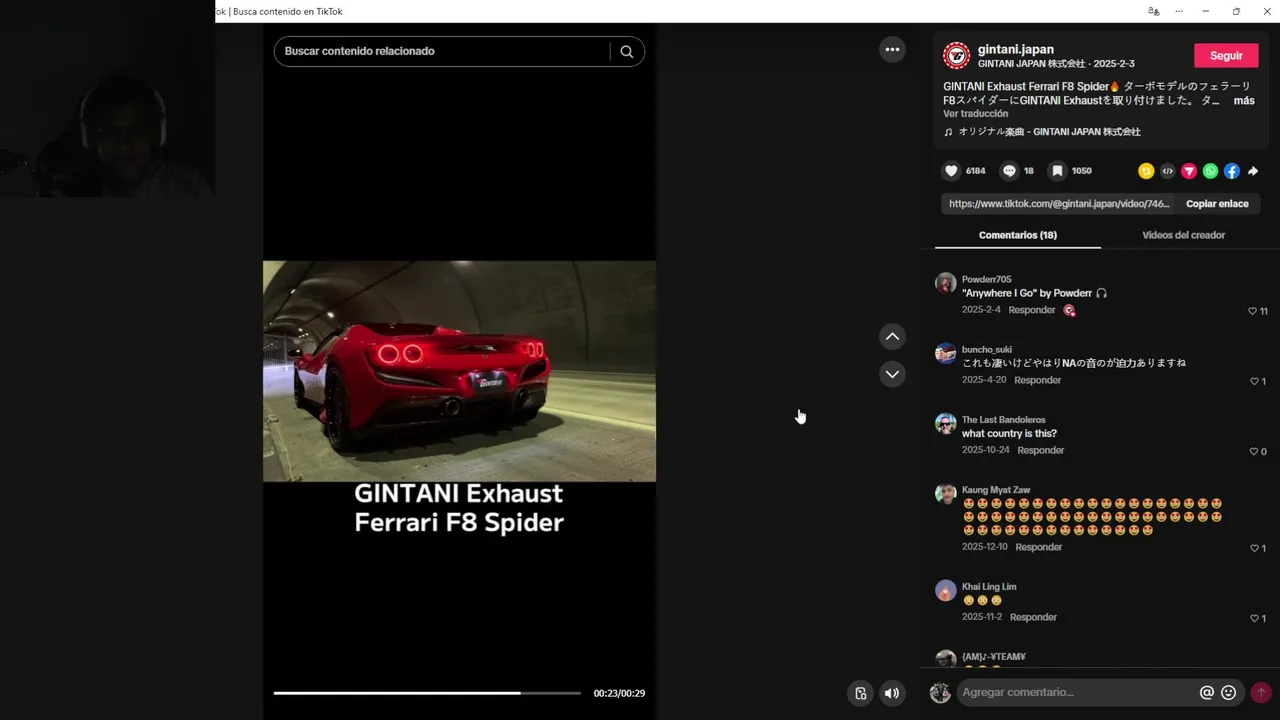Open Powderr705 username
Screen dimensions: 1280x720
986,279
